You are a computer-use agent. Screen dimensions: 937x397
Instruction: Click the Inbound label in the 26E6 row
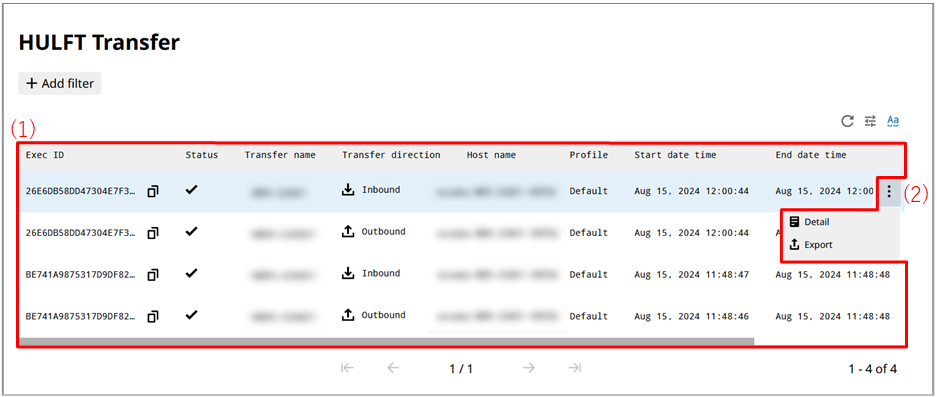click(x=381, y=190)
